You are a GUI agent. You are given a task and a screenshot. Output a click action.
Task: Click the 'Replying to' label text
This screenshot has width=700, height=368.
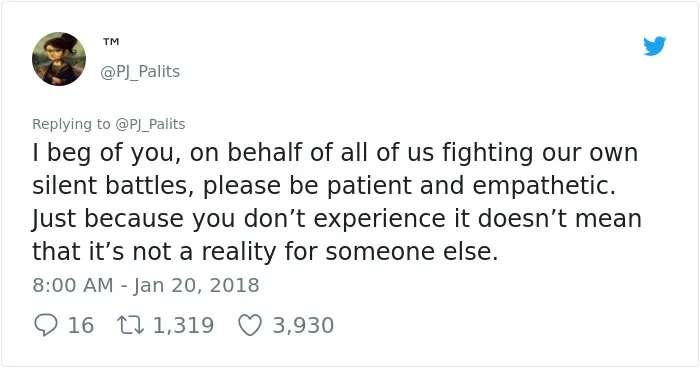[x=71, y=124]
